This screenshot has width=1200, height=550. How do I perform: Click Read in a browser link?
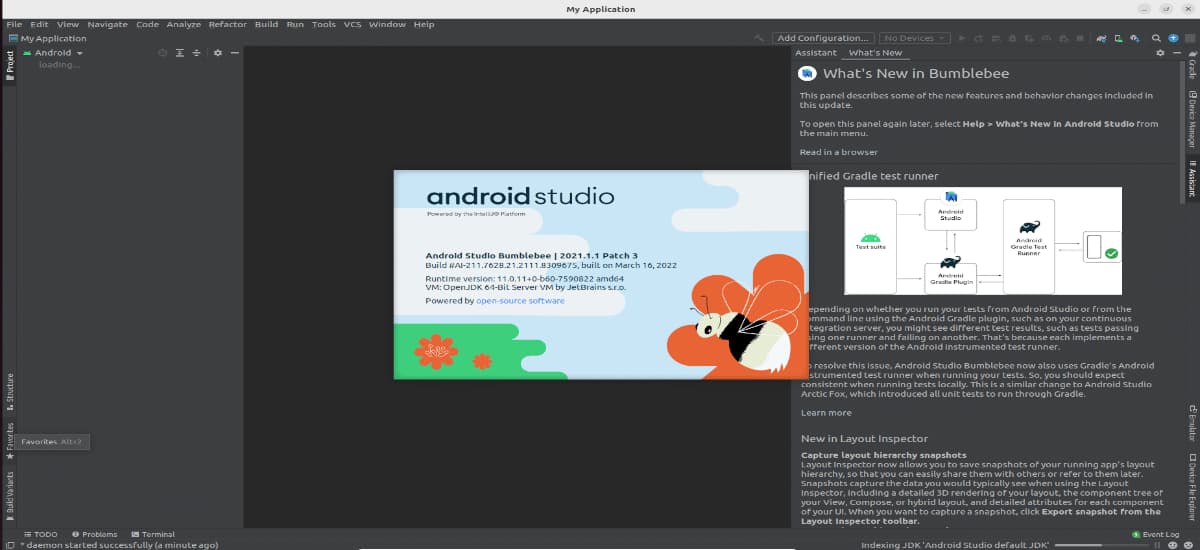pos(838,152)
